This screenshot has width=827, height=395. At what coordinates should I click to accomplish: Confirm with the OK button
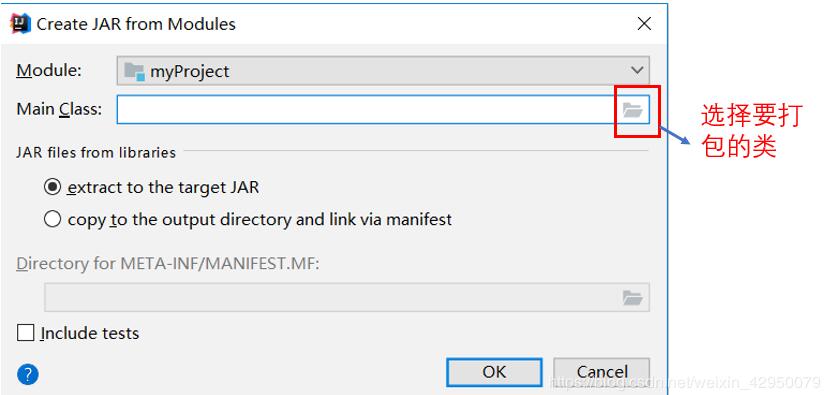pos(494,372)
